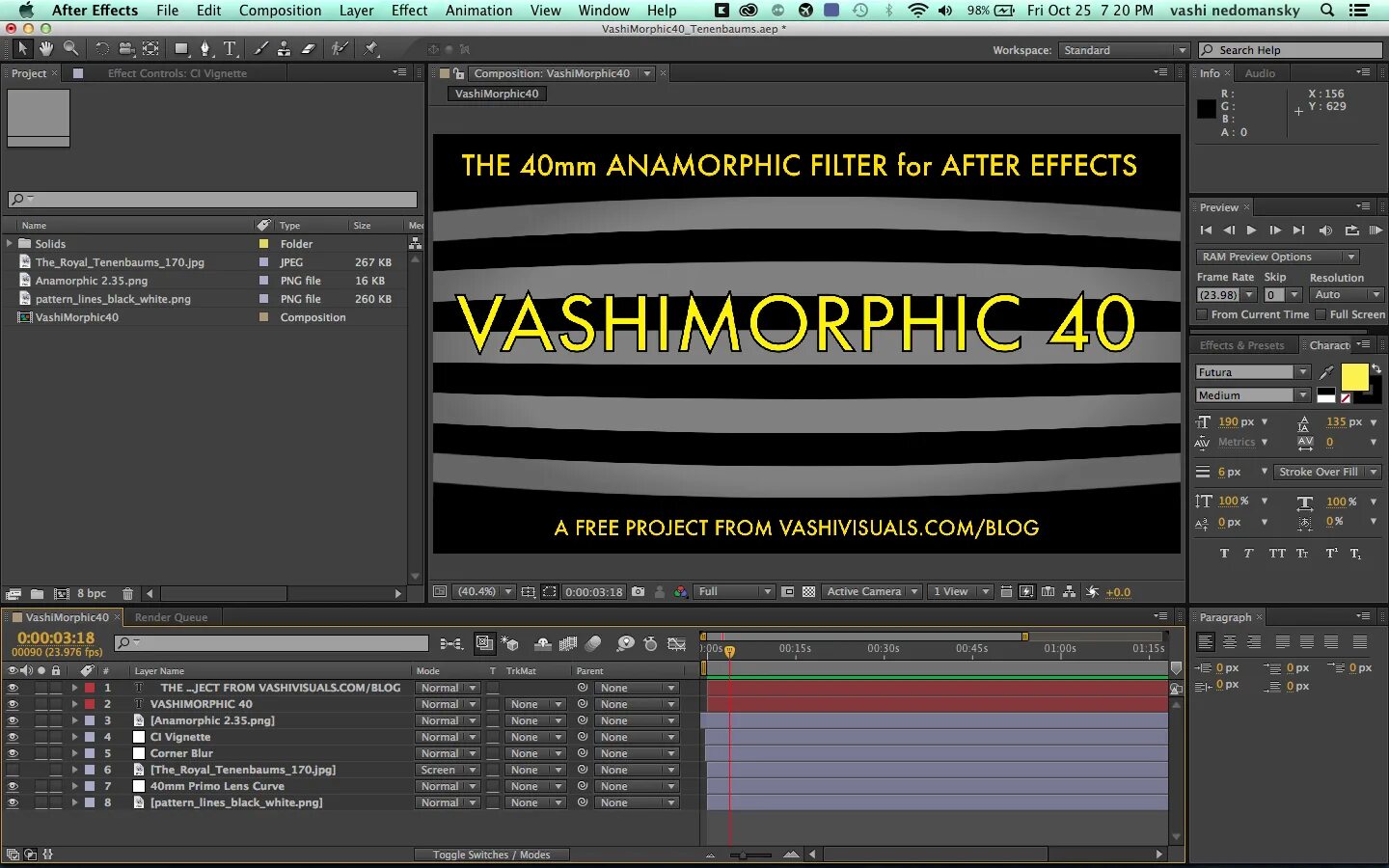Open blending mode dropdown showing Screen
Image resolution: width=1389 pixels, height=868 pixels.
pyautogui.click(x=447, y=770)
